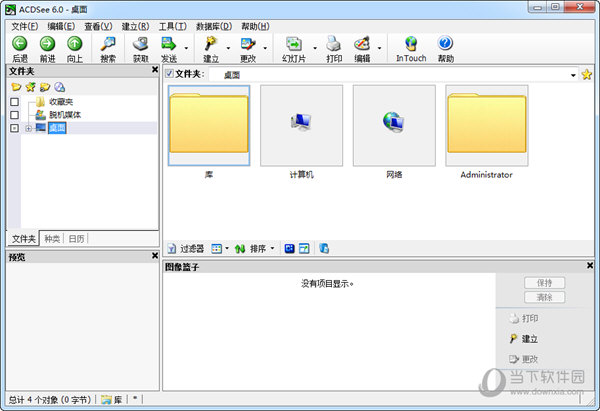Click the blue select icon next to sort dropdown
Viewport: 600px width, 411px height.
pos(290,249)
